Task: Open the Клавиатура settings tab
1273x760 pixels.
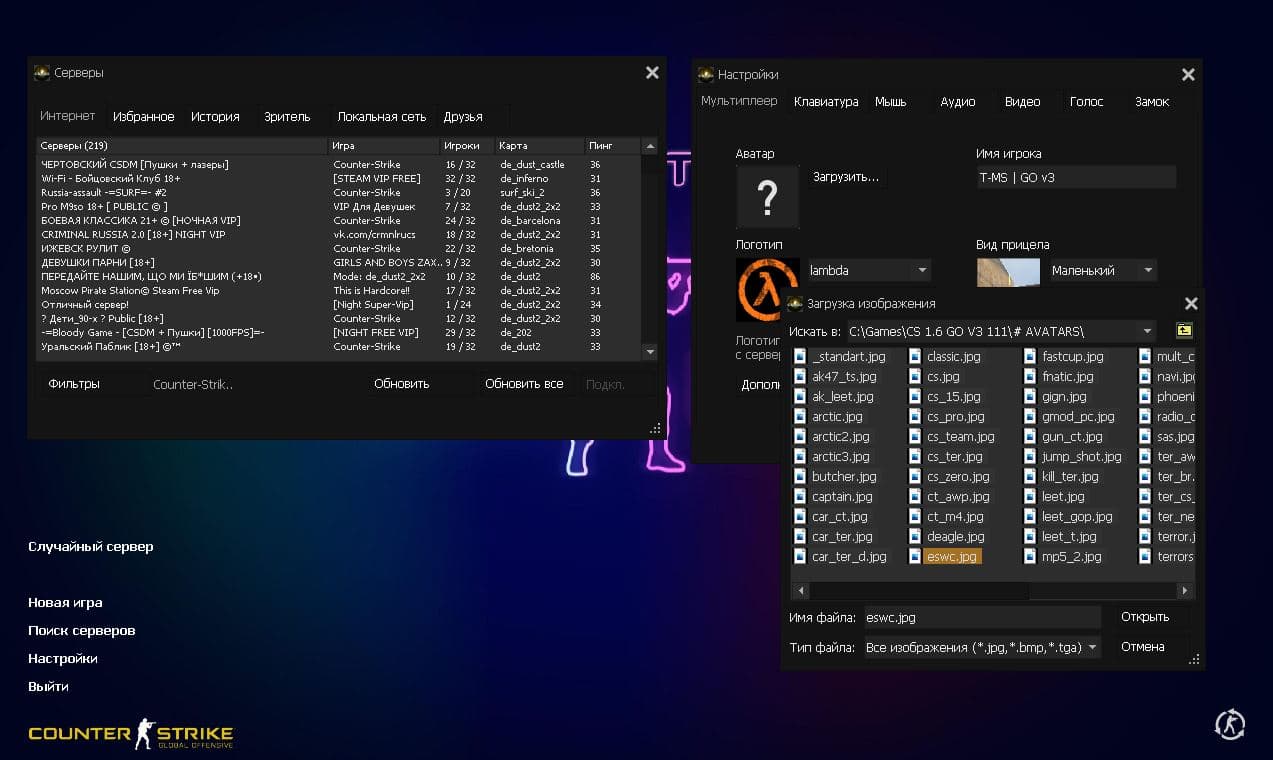Action: [826, 102]
